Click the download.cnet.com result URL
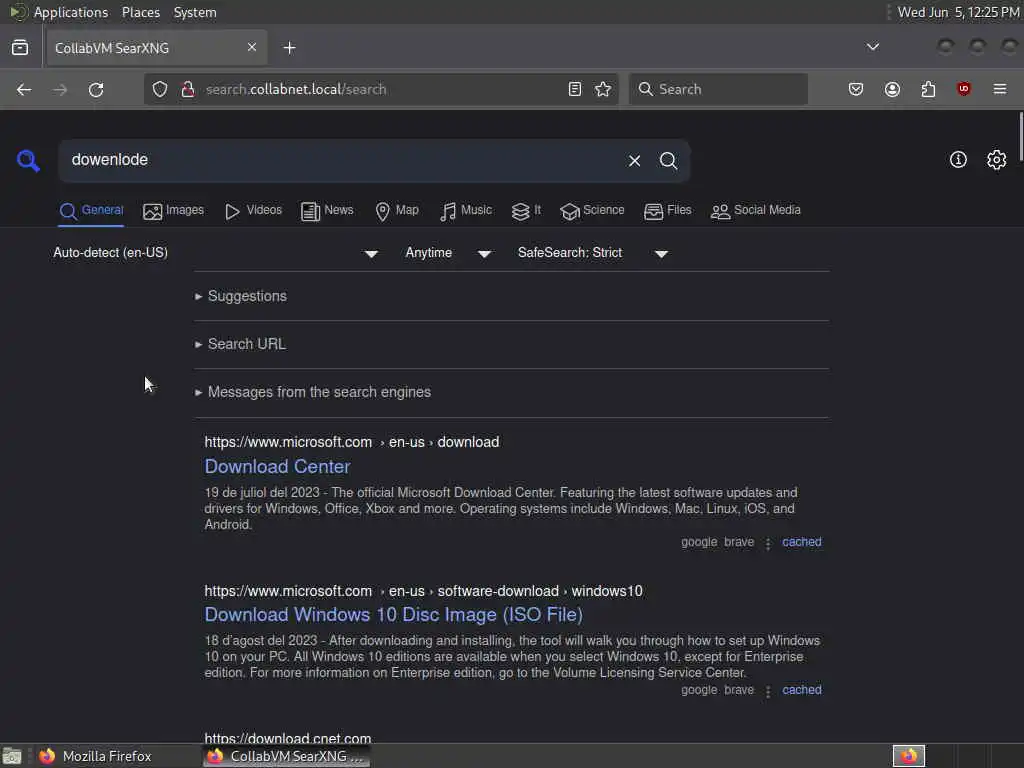Screen dimensions: 1024x768 click(287, 738)
